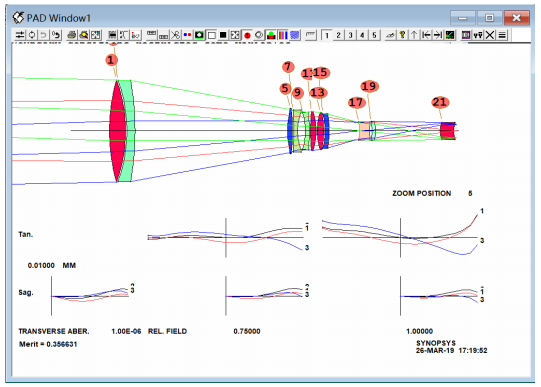541x387 pixels.
Task: Toggle the black filled square background button
Action: (223, 35)
